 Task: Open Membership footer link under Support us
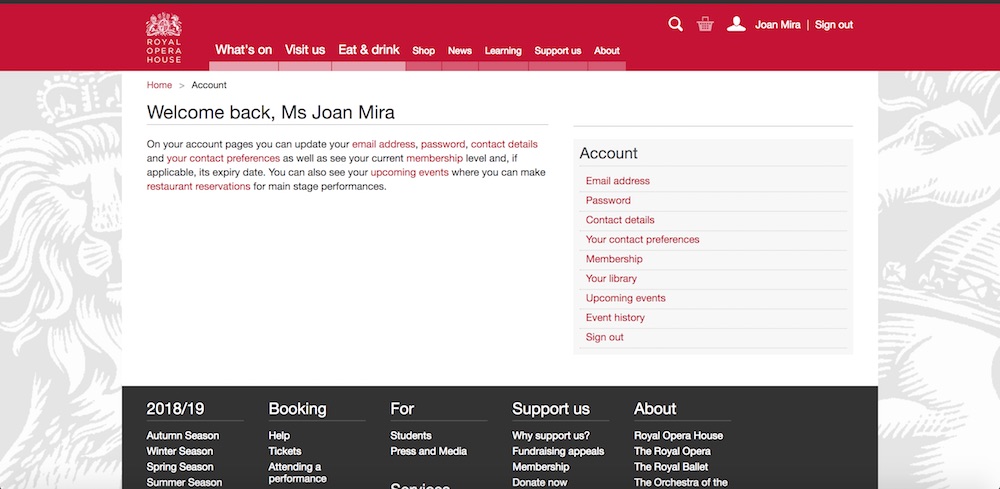point(541,467)
